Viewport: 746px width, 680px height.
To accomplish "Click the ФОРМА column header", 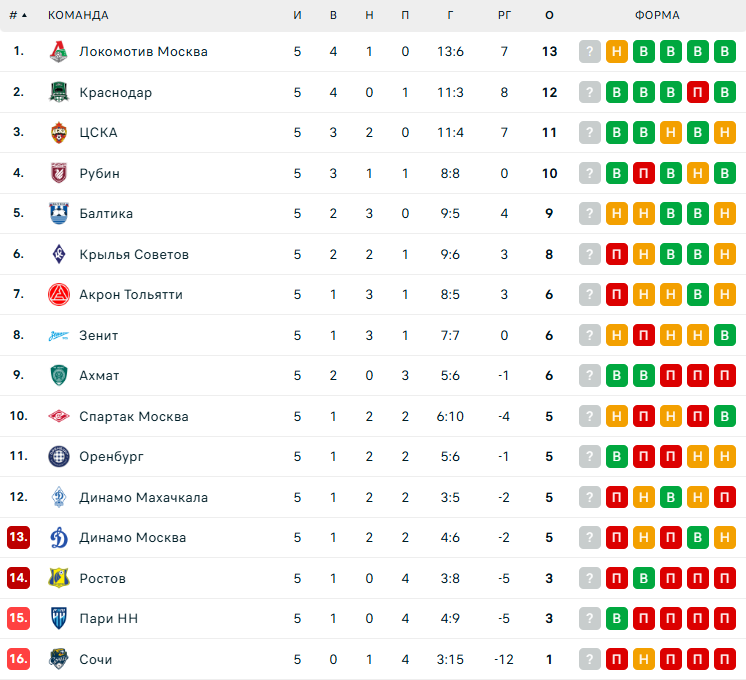I will click(x=657, y=15).
